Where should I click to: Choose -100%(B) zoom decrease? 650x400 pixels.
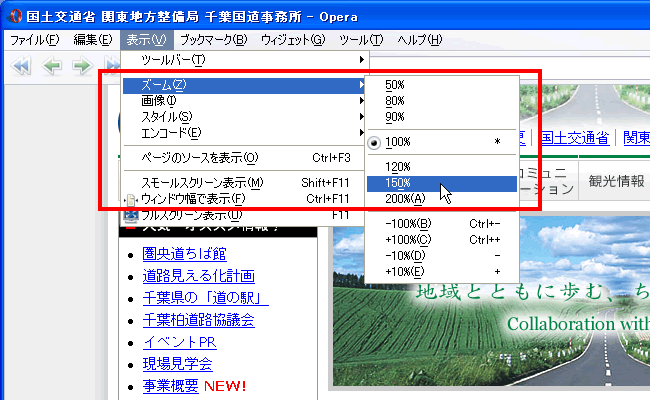coord(442,224)
